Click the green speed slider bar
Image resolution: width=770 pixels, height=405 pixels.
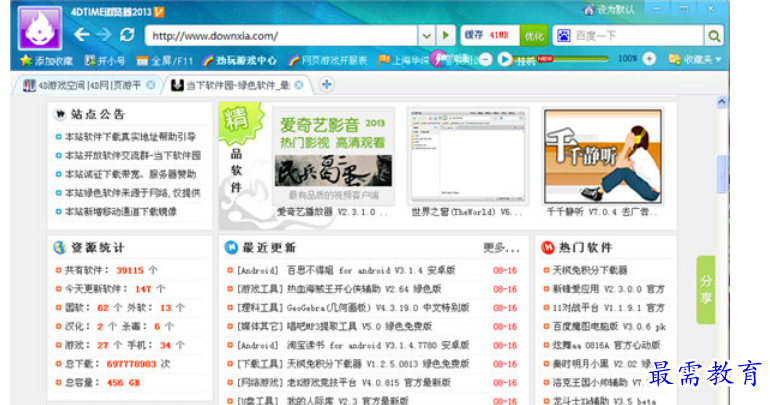581,59
